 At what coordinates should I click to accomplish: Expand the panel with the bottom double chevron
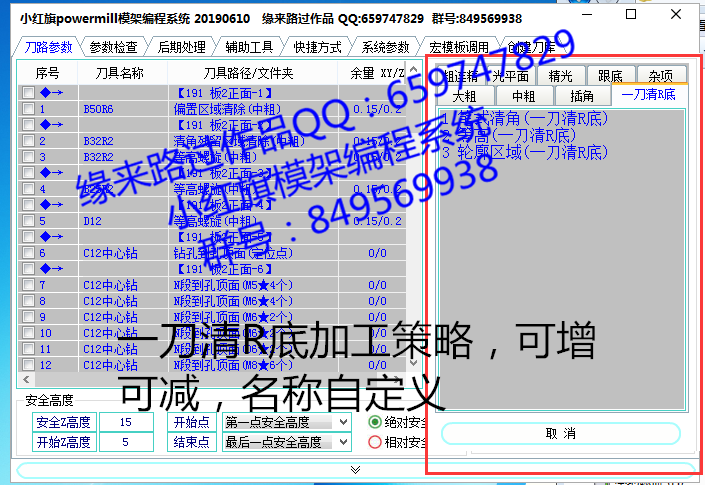click(x=355, y=470)
